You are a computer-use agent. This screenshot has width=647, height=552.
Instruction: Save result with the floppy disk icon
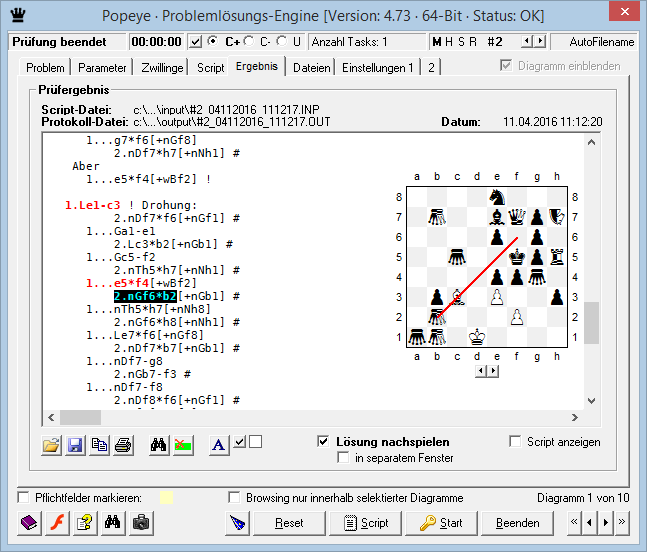[x=75, y=445]
